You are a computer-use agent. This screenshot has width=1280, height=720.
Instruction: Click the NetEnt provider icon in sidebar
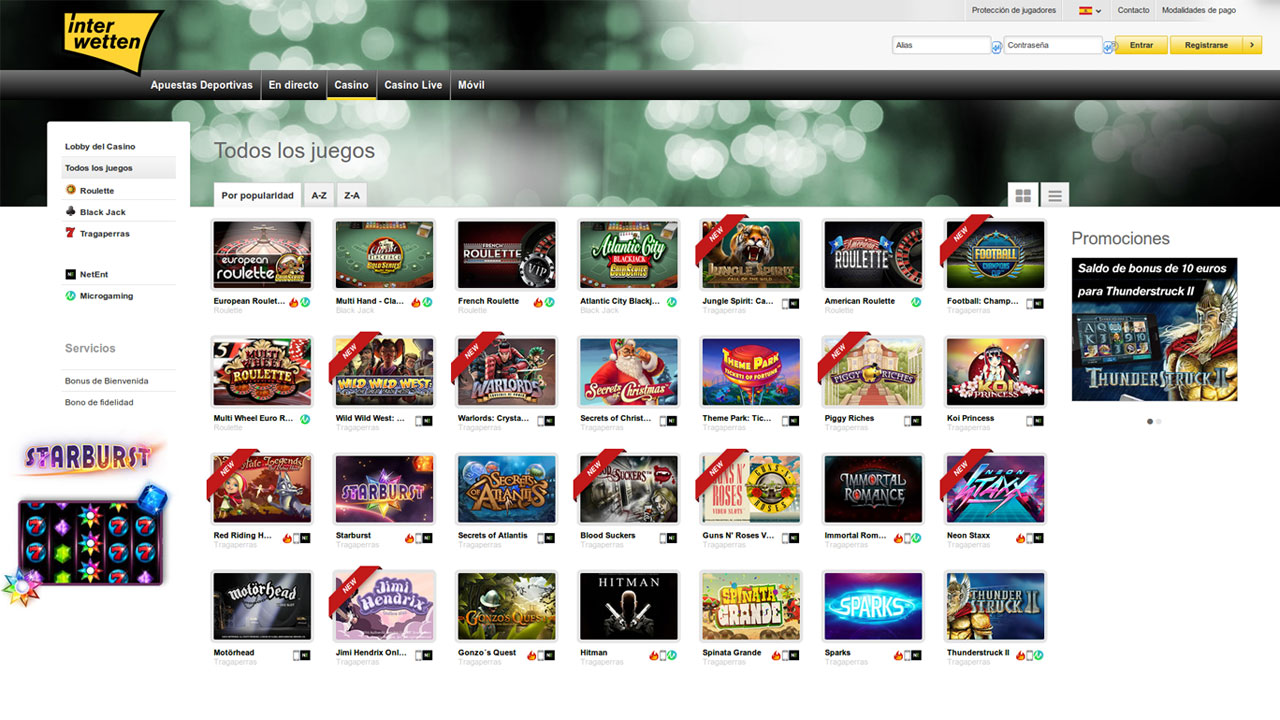pyautogui.click(x=70, y=274)
